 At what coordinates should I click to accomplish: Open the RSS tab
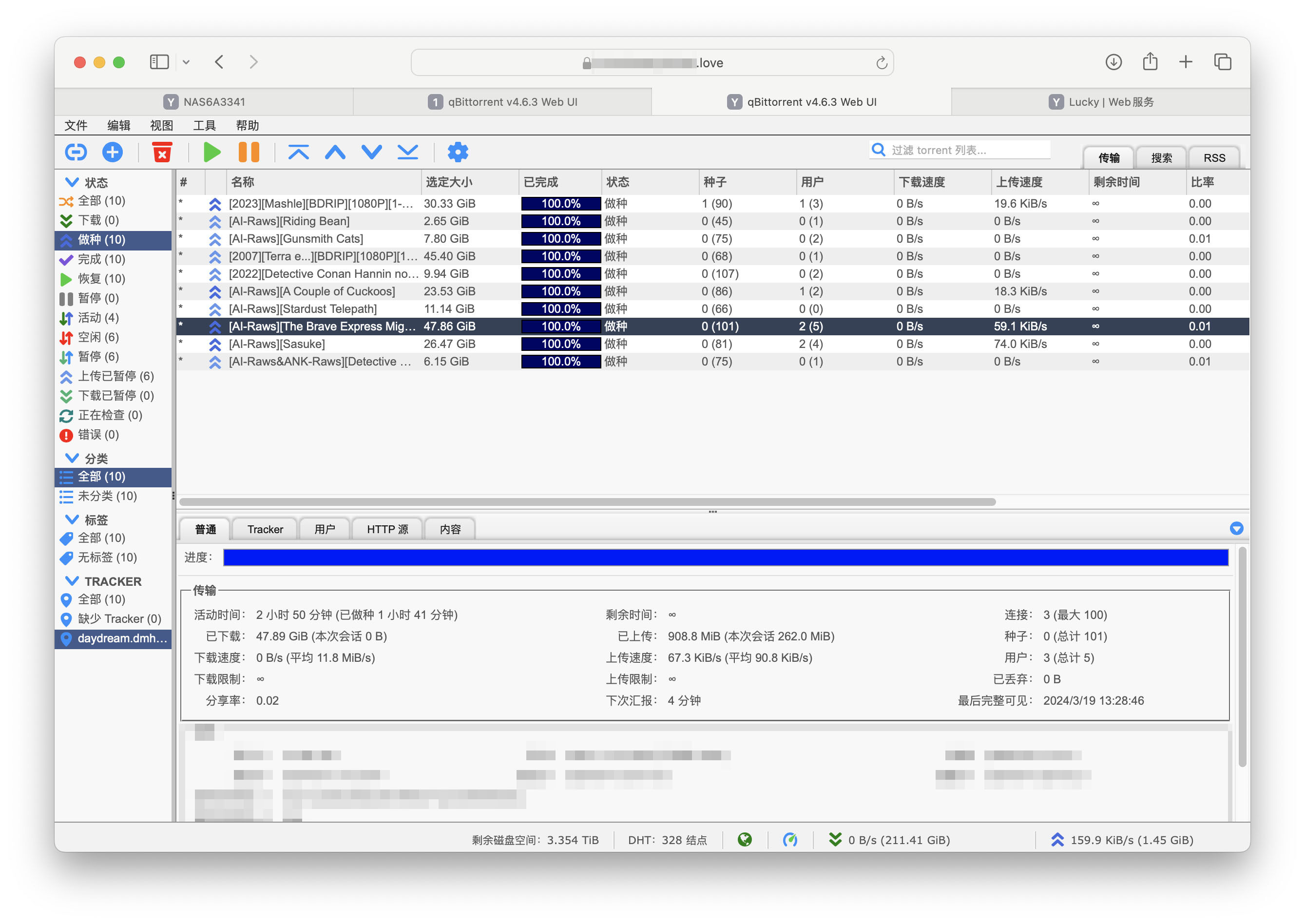pos(1214,157)
